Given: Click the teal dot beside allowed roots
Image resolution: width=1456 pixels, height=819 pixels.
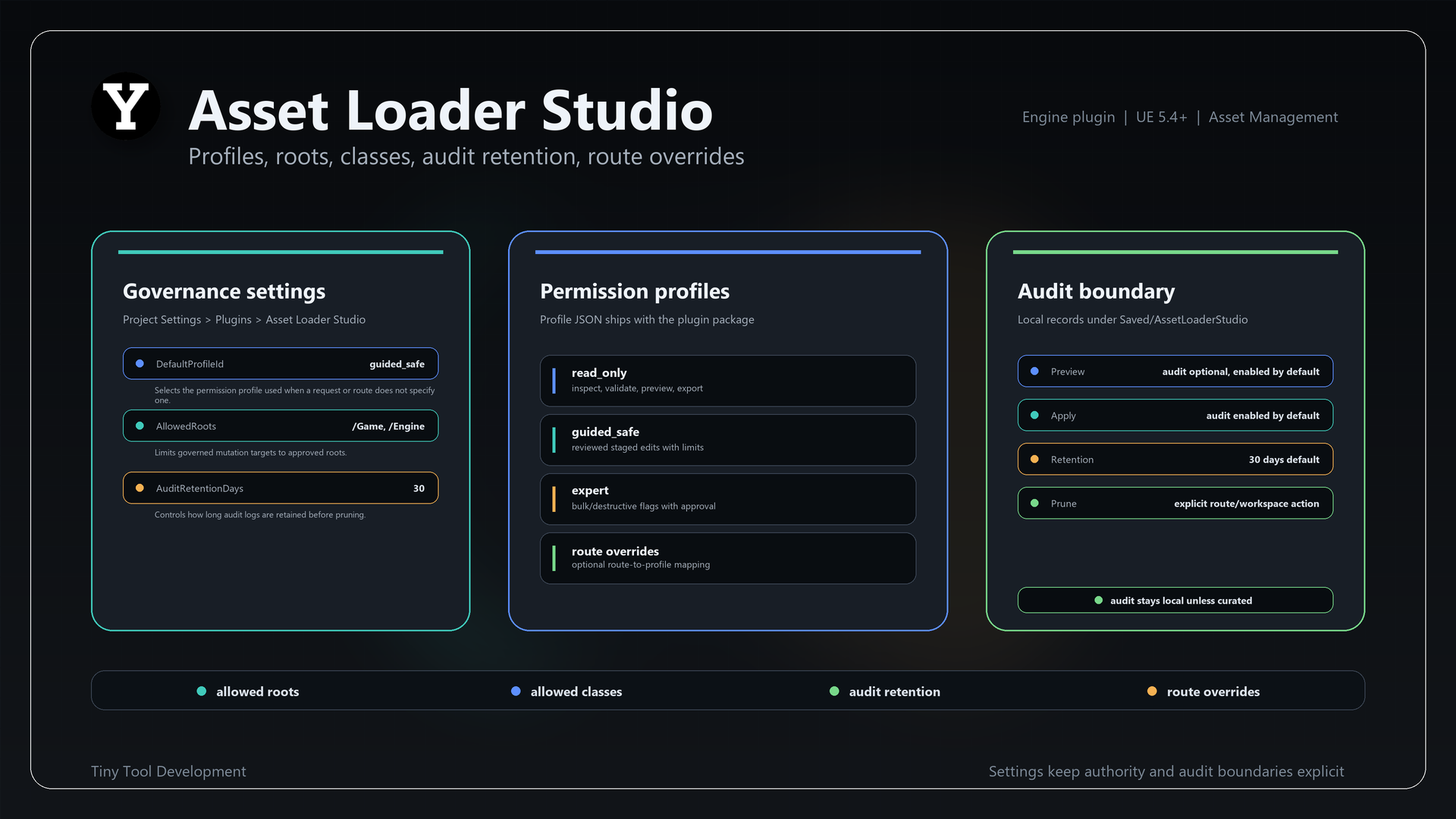Looking at the screenshot, I should click(x=202, y=692).
